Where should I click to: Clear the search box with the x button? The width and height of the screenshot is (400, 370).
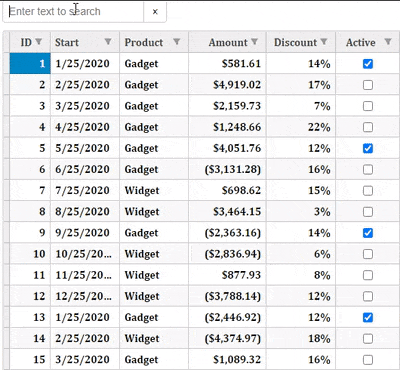tap(155, 12)
